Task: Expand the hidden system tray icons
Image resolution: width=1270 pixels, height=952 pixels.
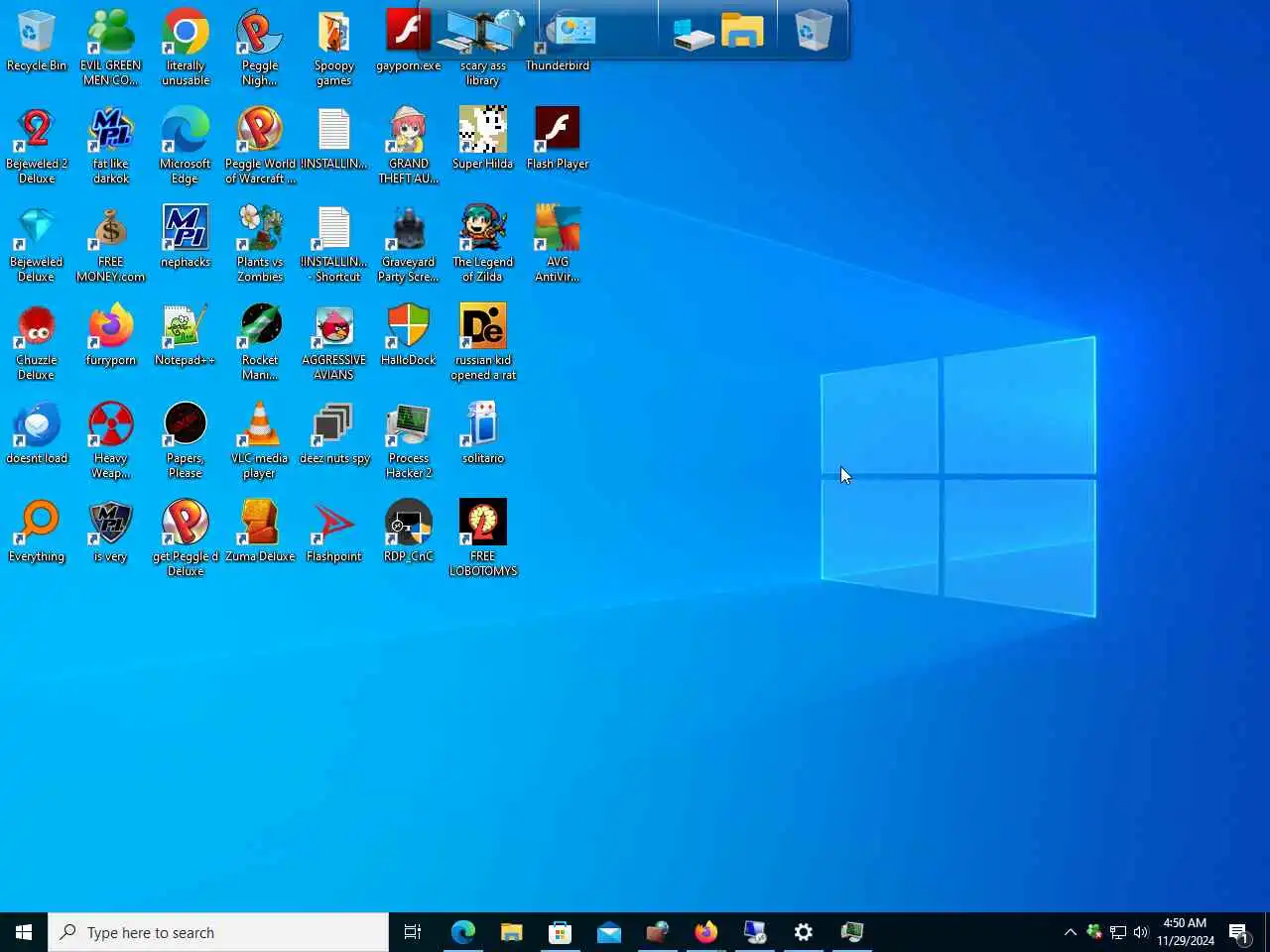Action: (1071, 932)
